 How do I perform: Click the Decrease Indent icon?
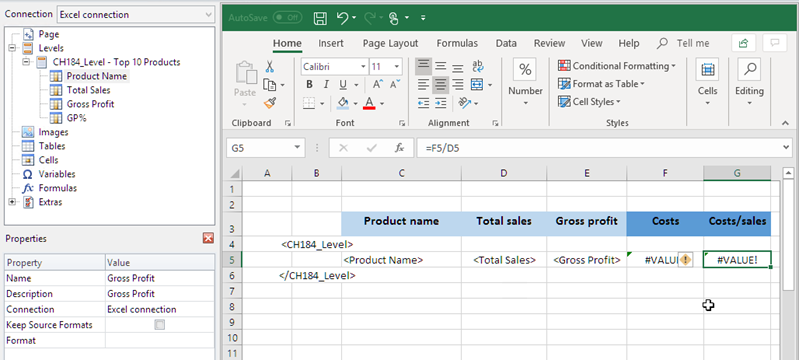tap(423, 104)
